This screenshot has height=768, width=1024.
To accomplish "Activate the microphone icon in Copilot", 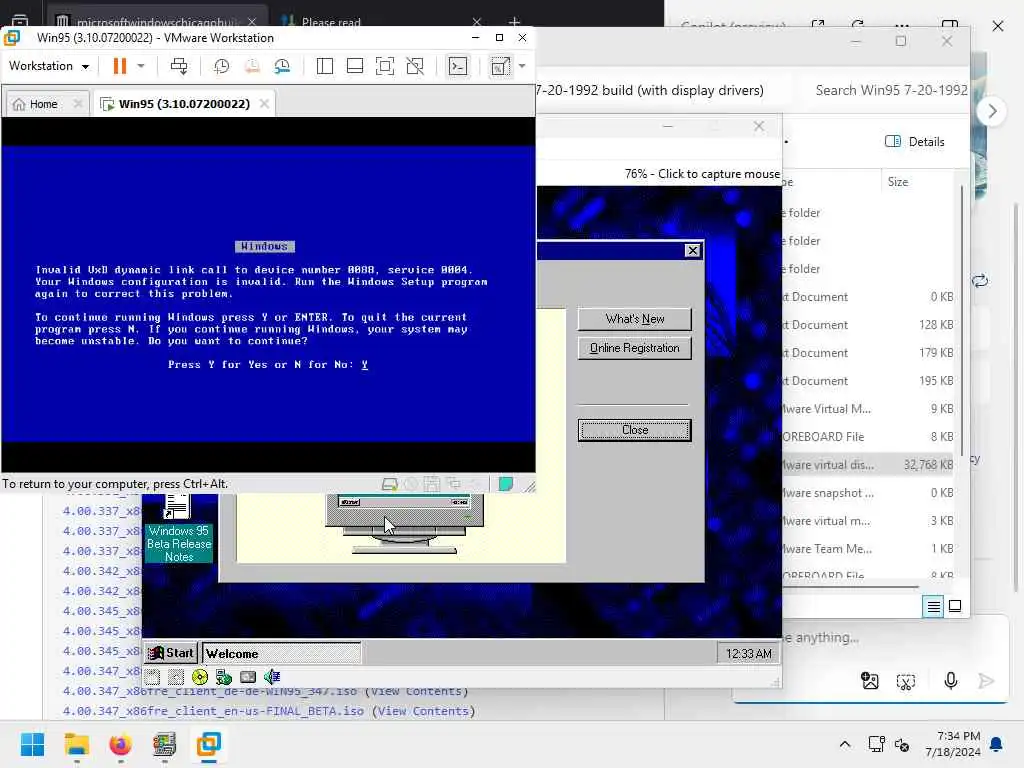I will coord(951,681).
